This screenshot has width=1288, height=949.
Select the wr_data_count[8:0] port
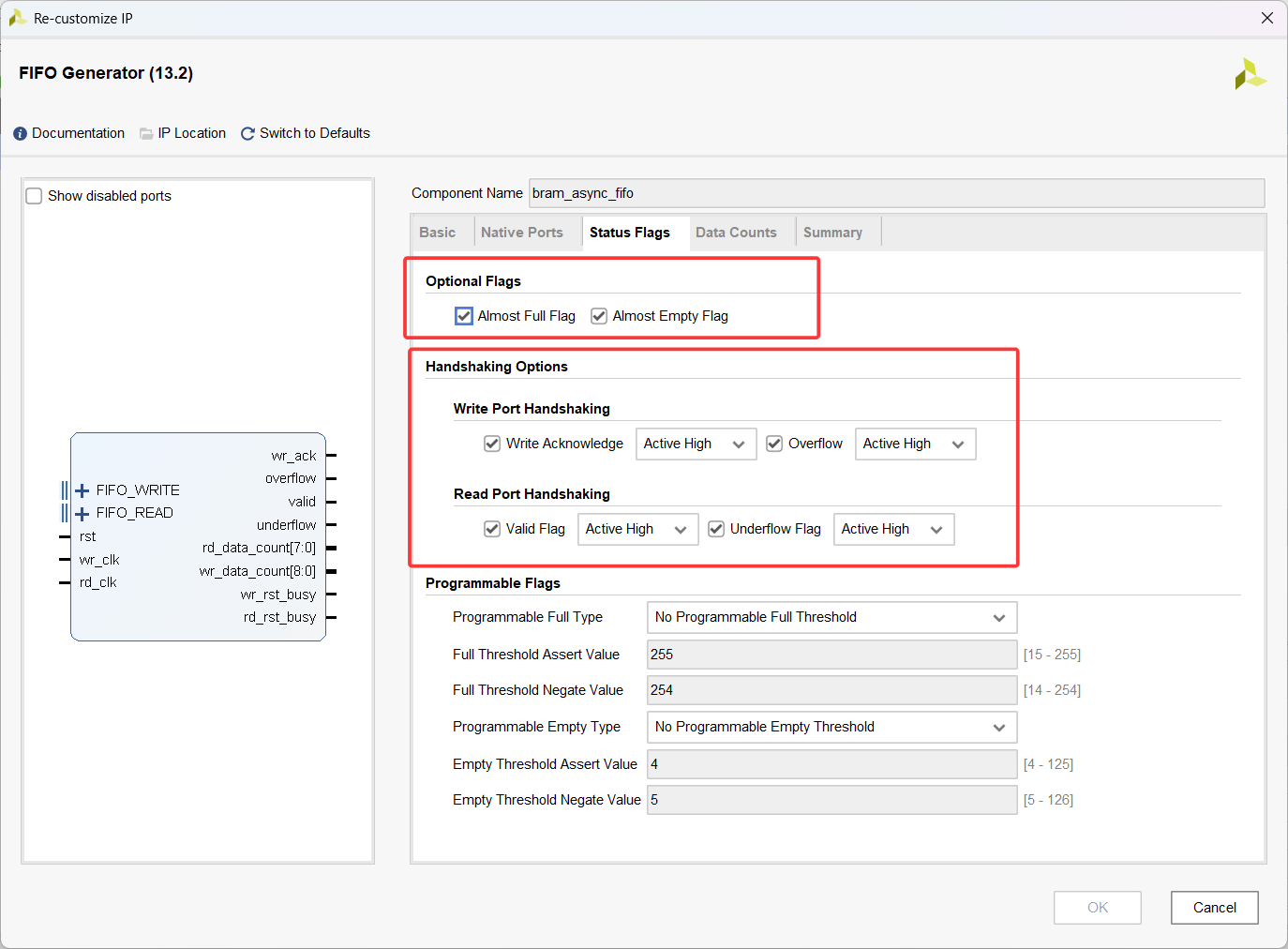257,571
